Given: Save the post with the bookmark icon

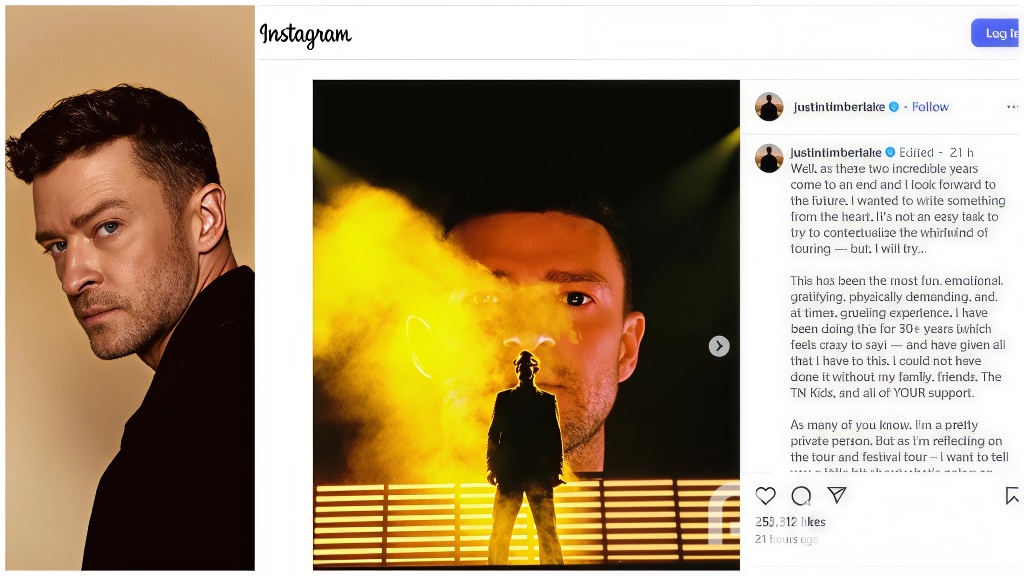Looking at the screenshot, I should (x=1012, y=496).
